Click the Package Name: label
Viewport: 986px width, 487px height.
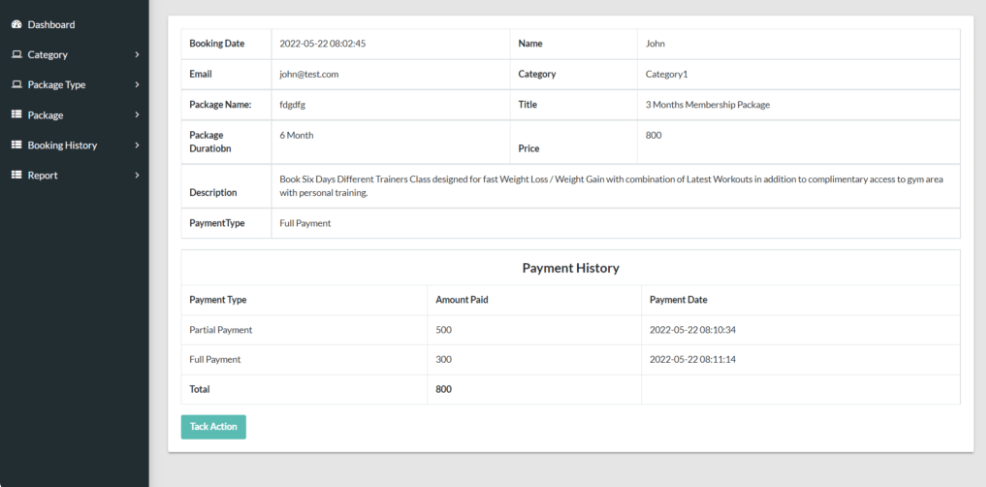(x=220, y=105)
